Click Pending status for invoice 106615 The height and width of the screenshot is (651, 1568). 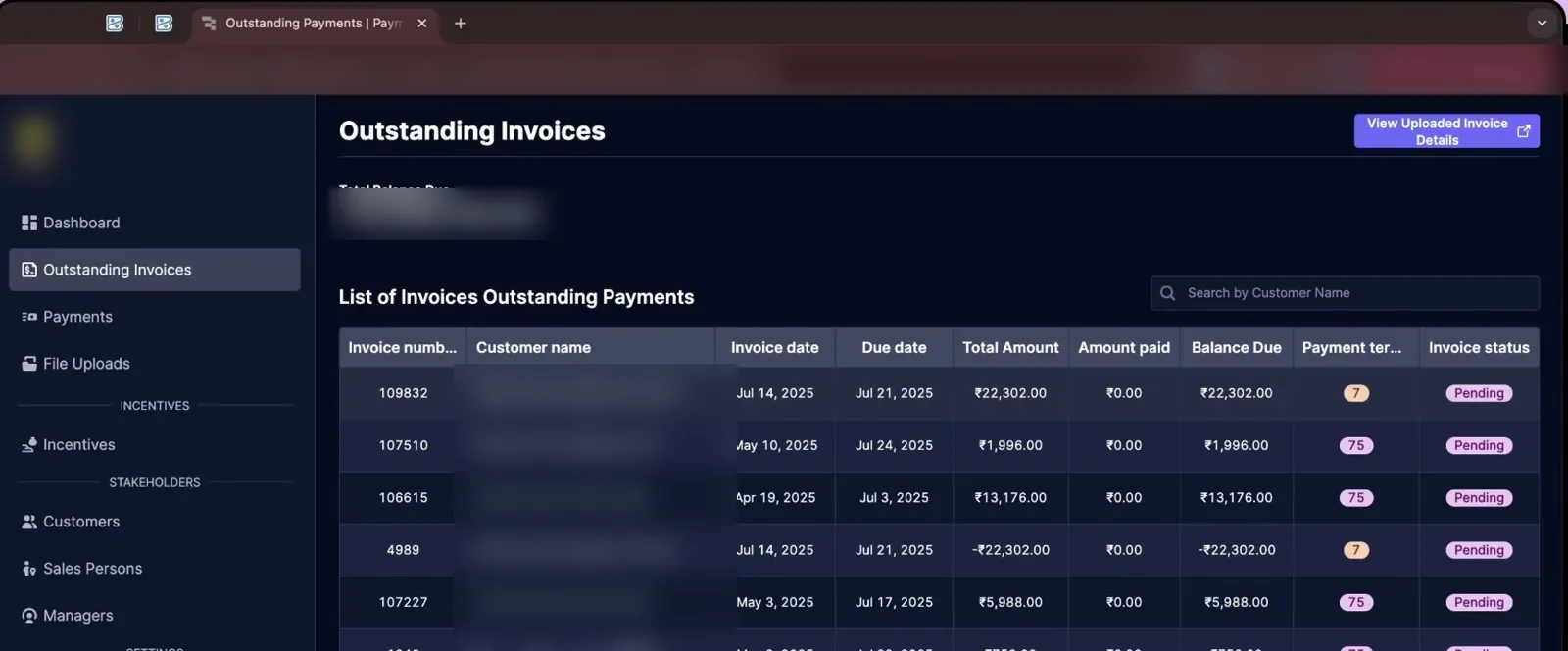(1479, 498)
